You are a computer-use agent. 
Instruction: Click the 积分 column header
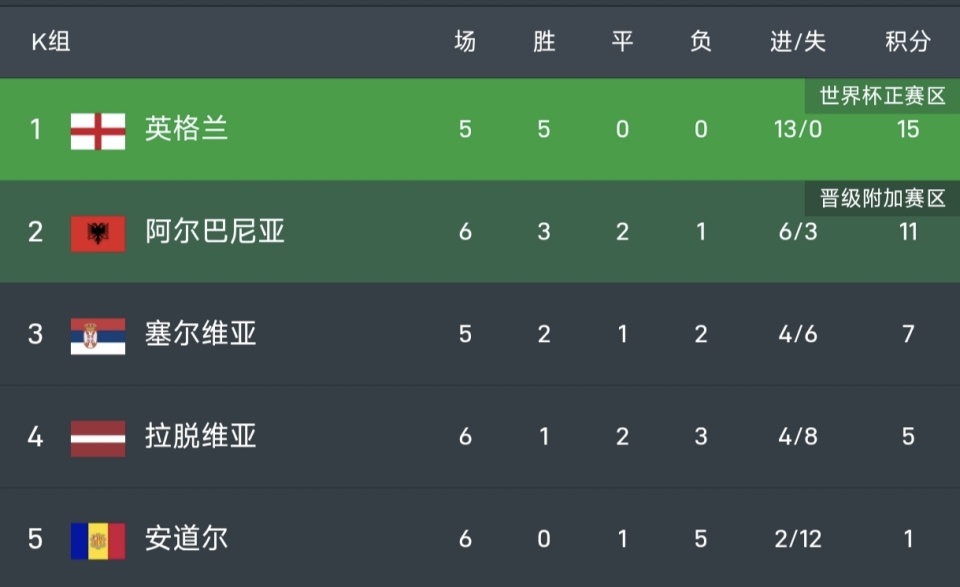point(907,42)
